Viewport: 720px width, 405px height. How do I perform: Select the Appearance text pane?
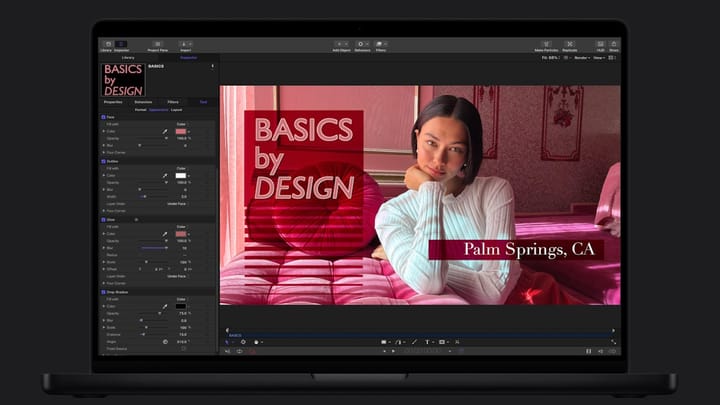(x=158, y=110)
